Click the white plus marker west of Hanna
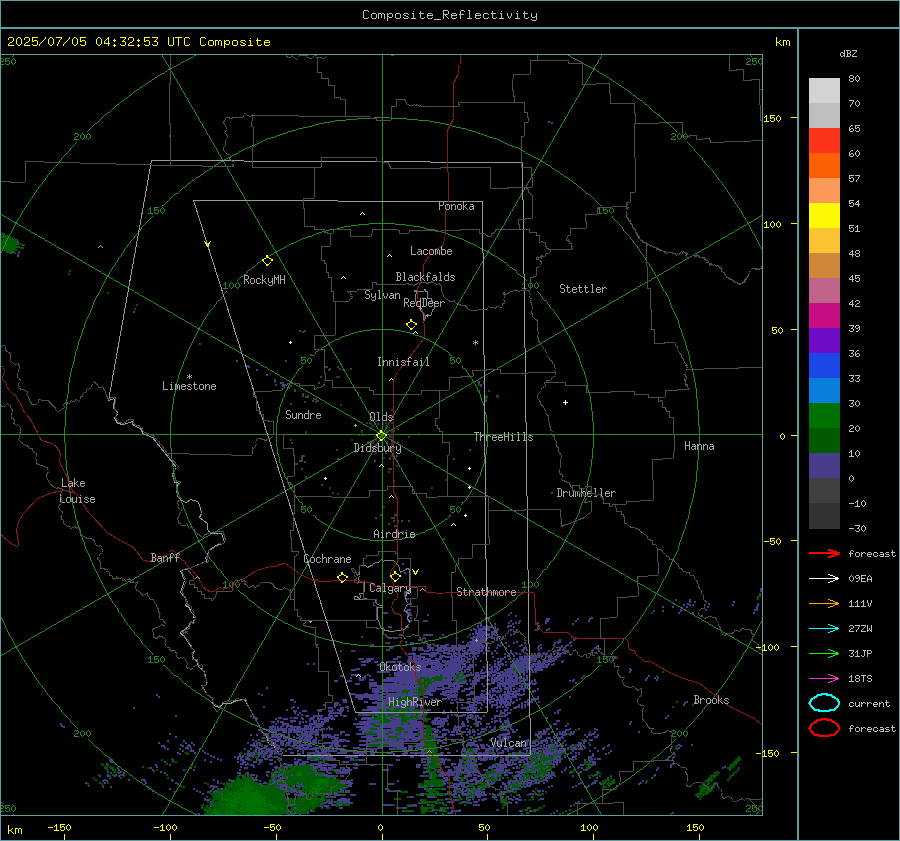The image size is (900, 841). [565, 402]
